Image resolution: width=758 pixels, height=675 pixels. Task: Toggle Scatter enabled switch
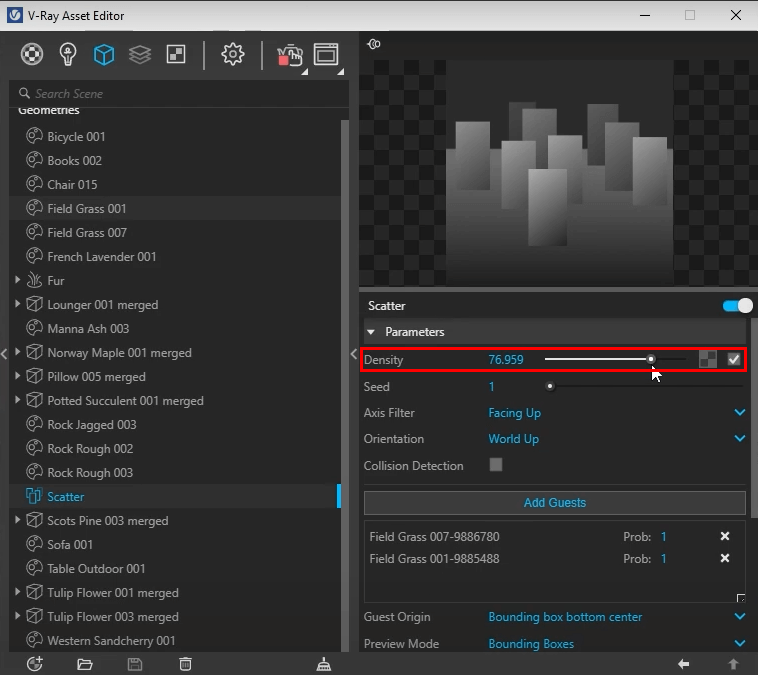click(x=738, y=306)
